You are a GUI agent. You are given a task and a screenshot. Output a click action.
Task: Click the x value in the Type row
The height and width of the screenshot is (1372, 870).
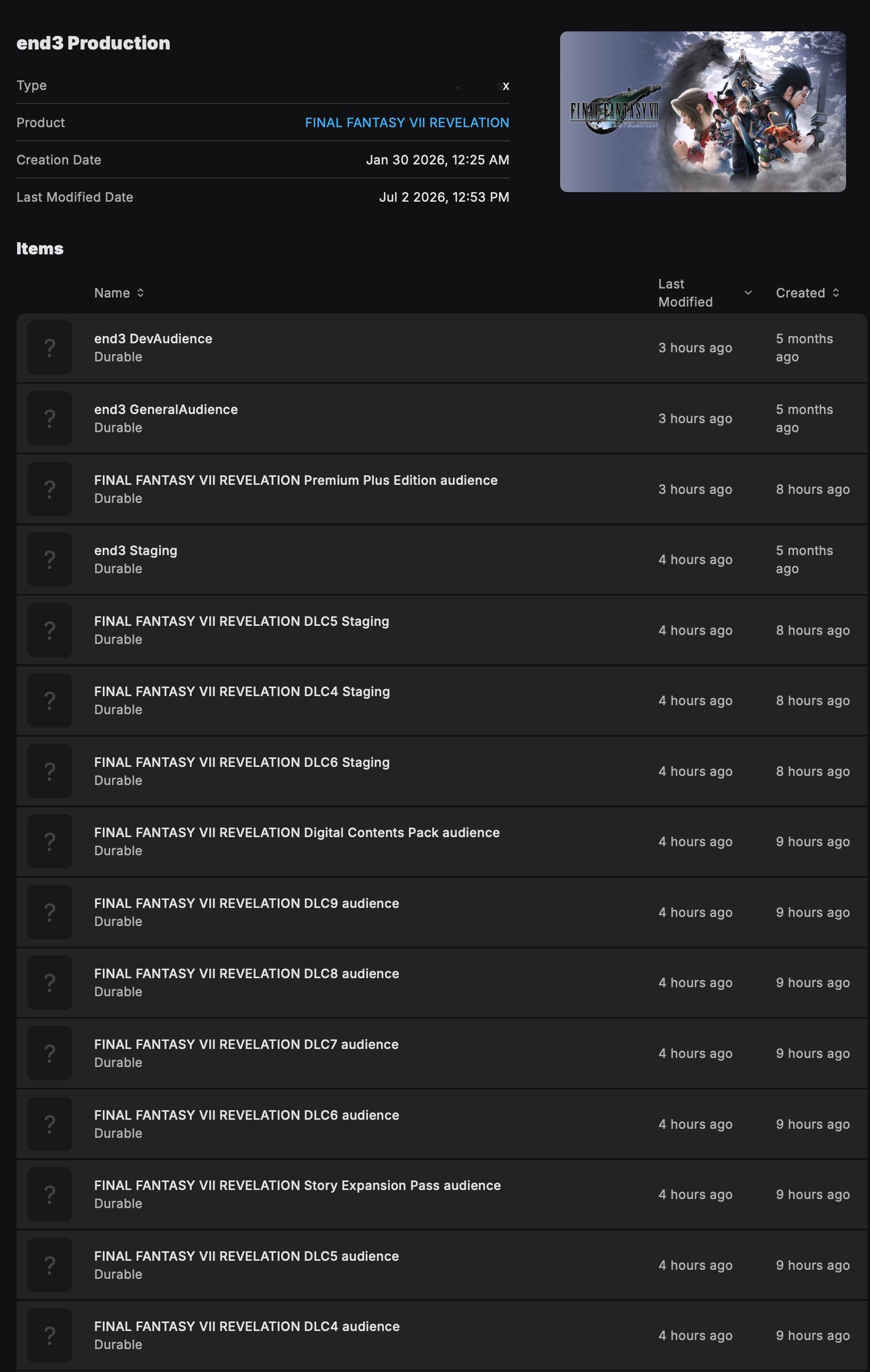[506, 86]
